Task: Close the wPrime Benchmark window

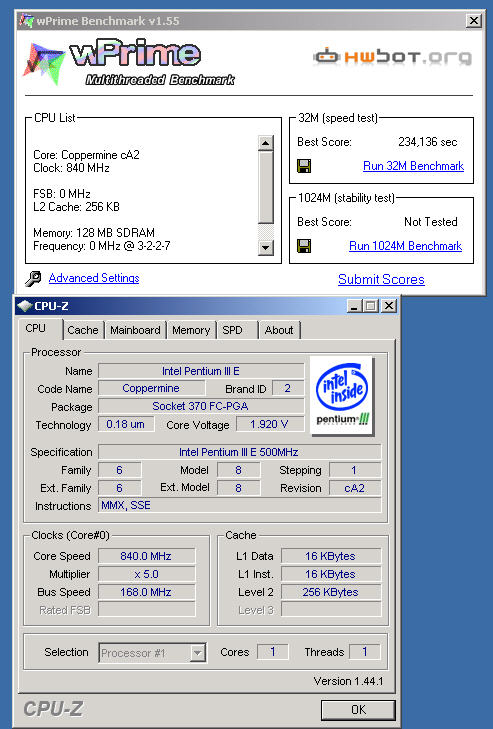Action: click(473, 20)
